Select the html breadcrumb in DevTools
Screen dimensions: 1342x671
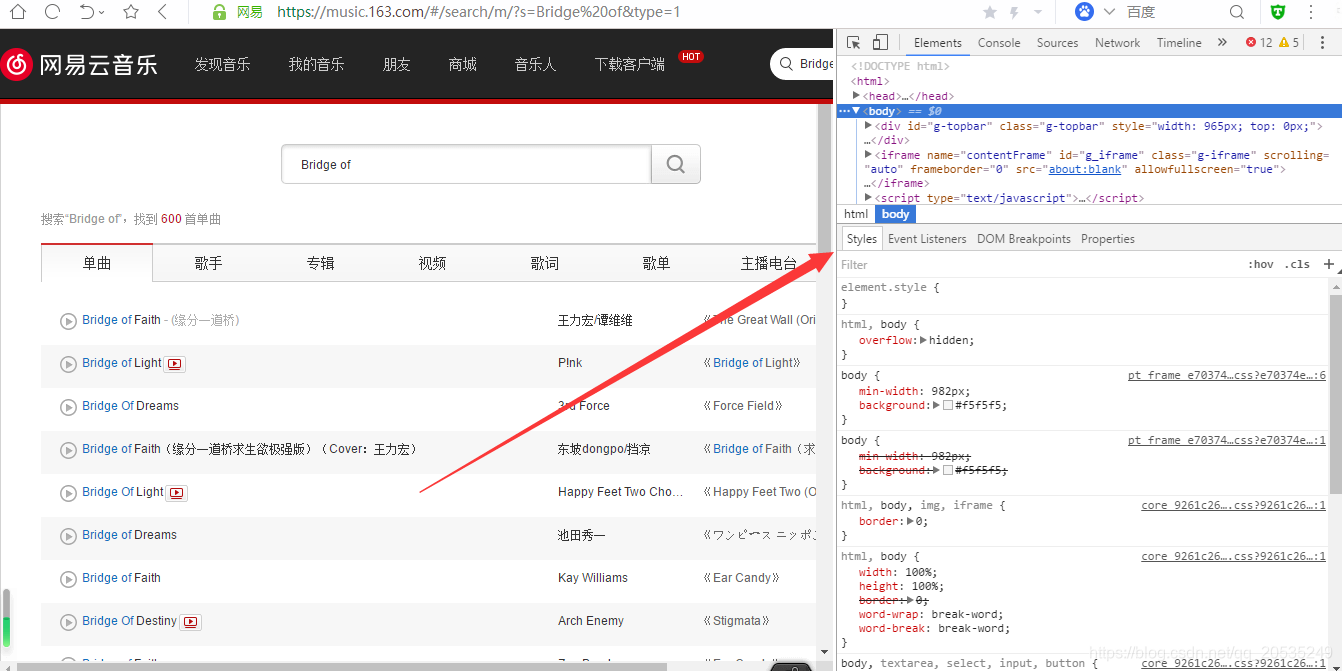click(x=856, y=214)
